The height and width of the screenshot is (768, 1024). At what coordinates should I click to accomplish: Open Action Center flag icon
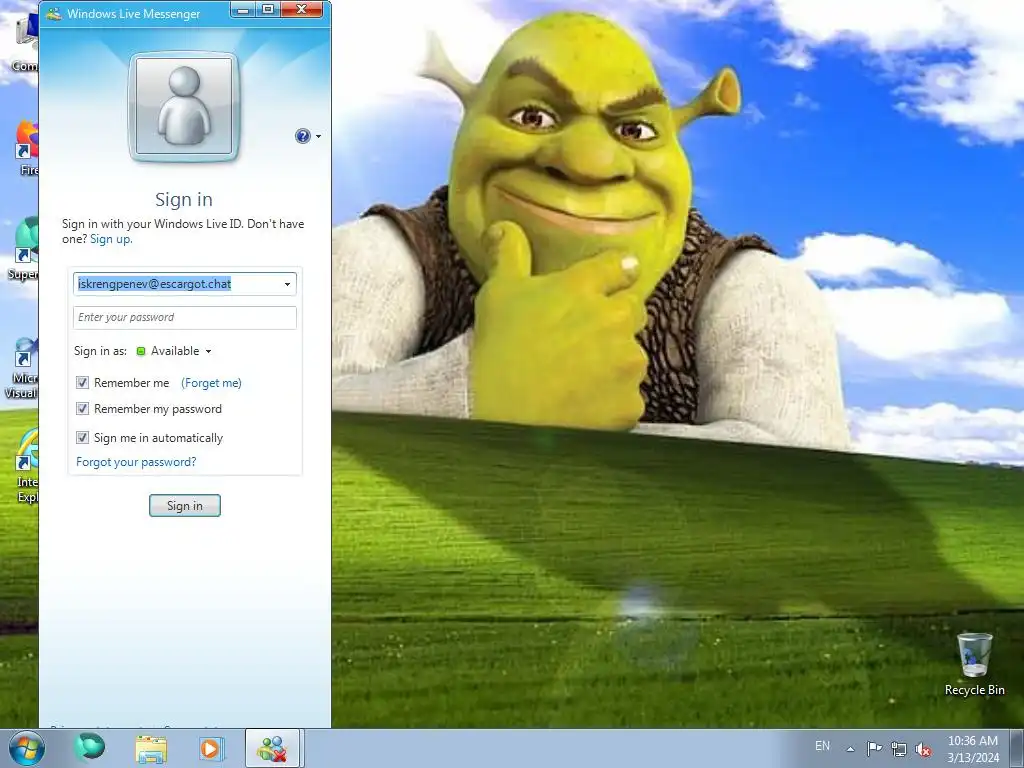874,748
